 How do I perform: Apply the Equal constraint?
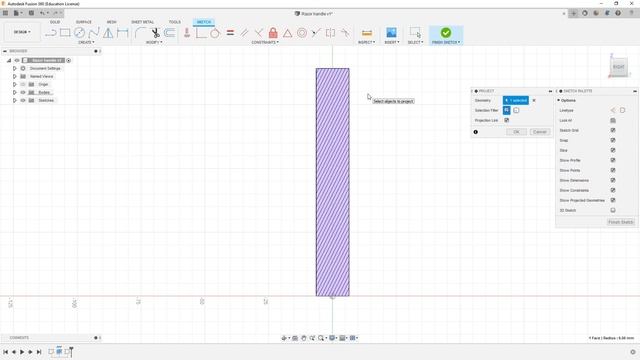(230, 33)
